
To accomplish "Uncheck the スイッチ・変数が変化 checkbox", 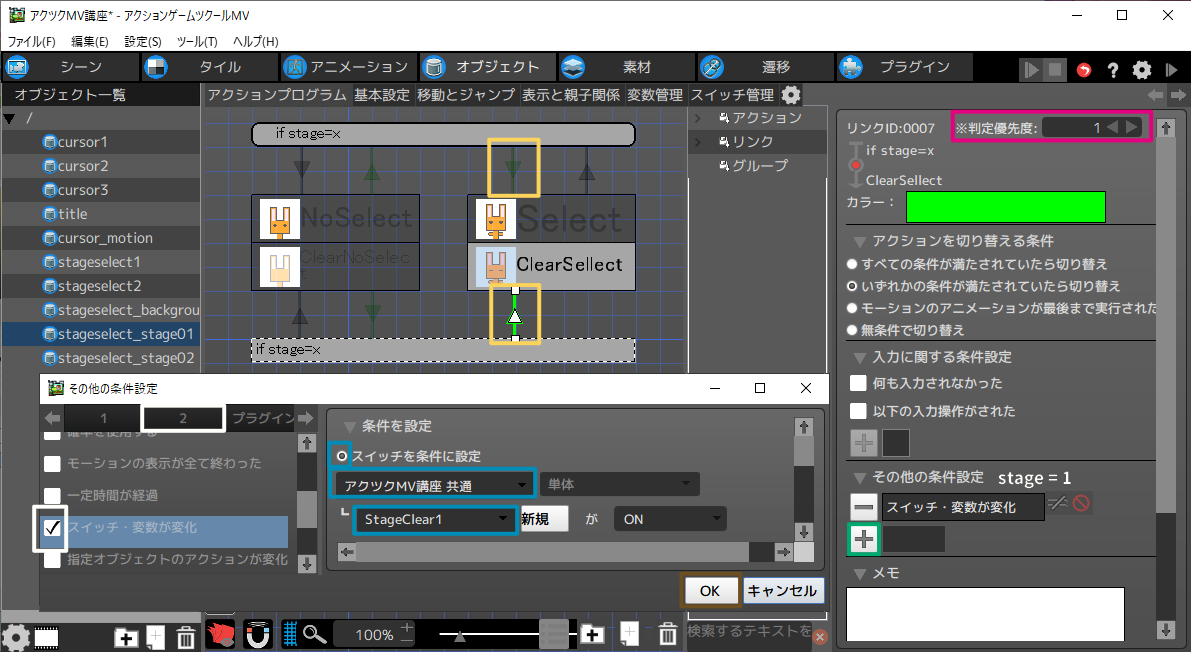I will click(x=53, y=527).
